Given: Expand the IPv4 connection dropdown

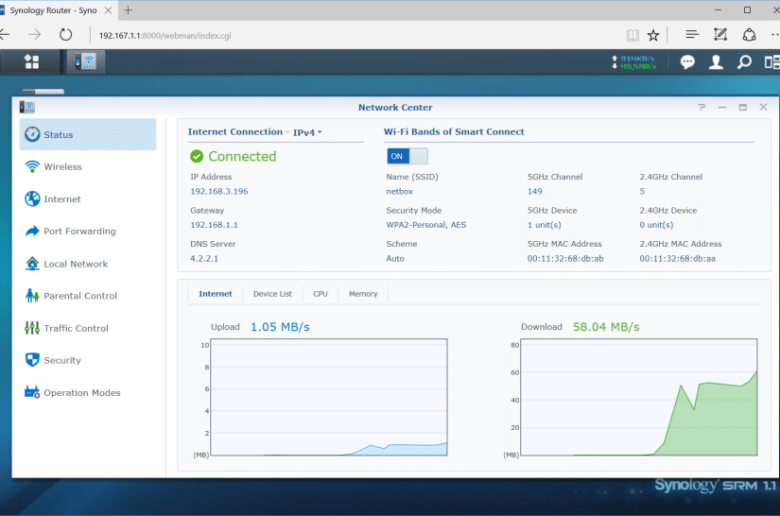Looking at the screenshot, I should pyautogui.click(x=307, y=132).
